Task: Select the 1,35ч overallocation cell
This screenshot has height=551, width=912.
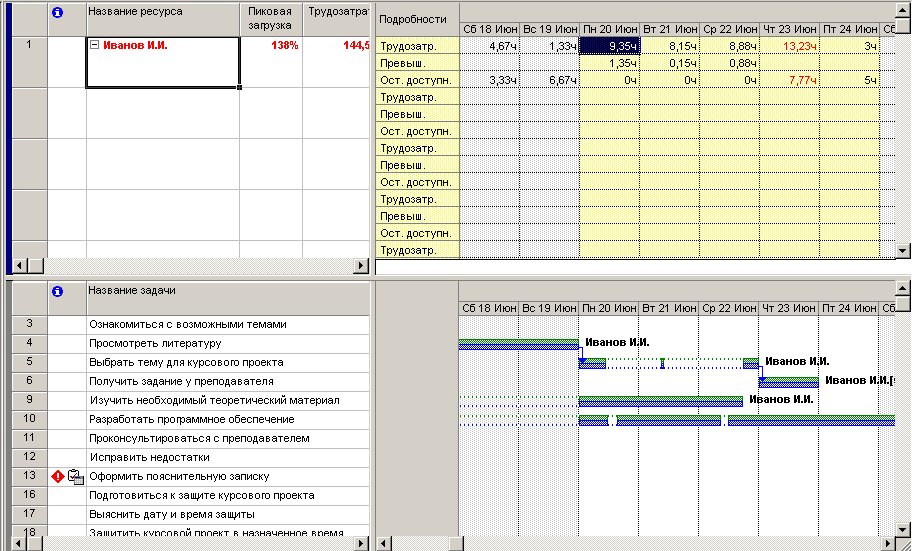Action: [610, 63]
